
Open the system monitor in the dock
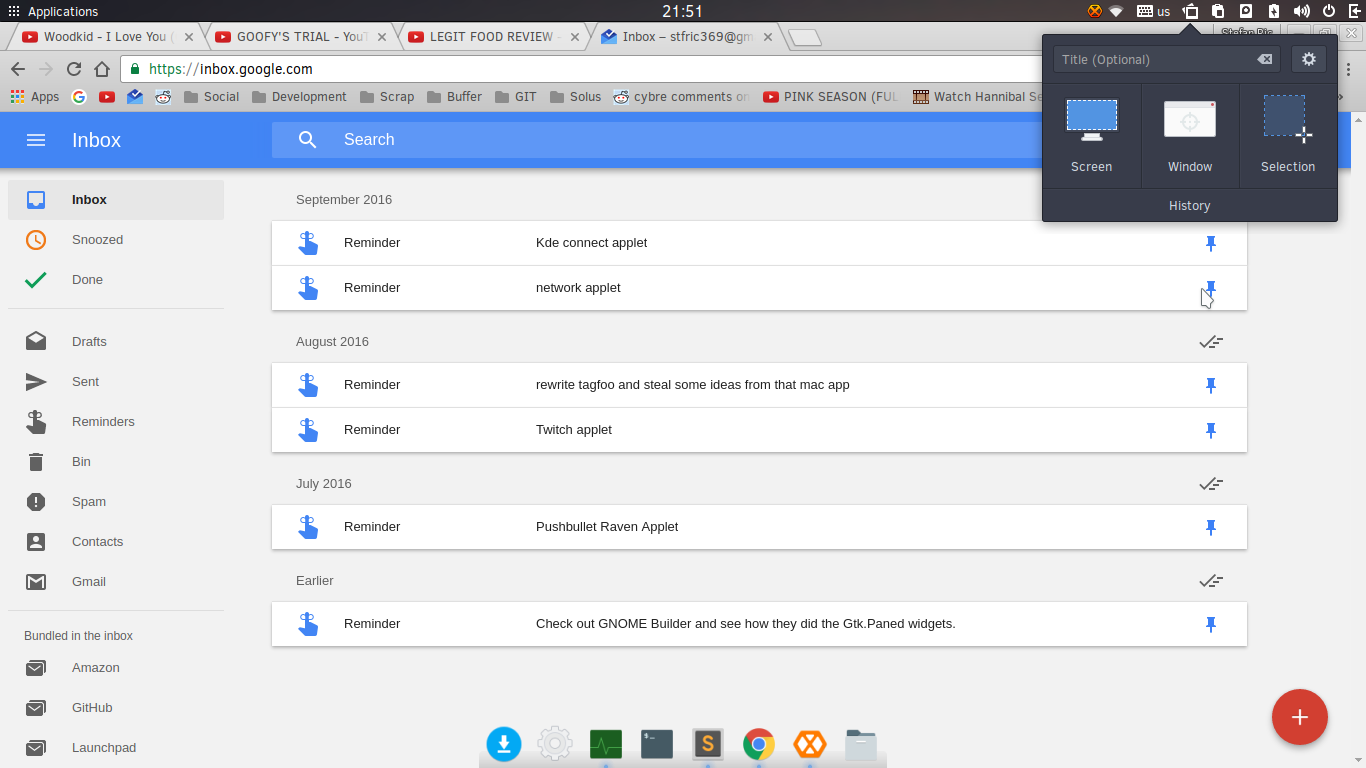(x=606, y=744)
